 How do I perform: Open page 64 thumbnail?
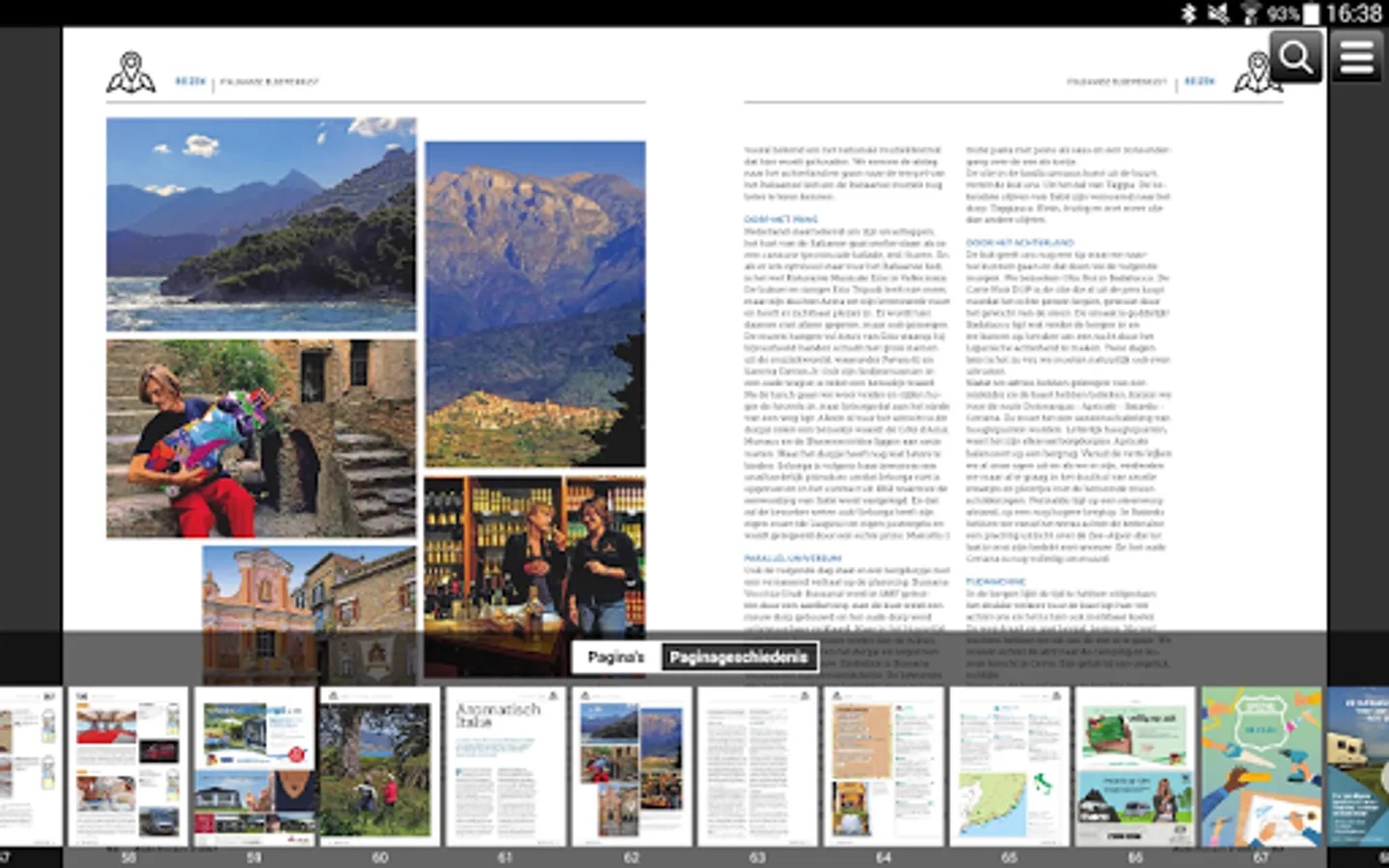coord(884,766)
